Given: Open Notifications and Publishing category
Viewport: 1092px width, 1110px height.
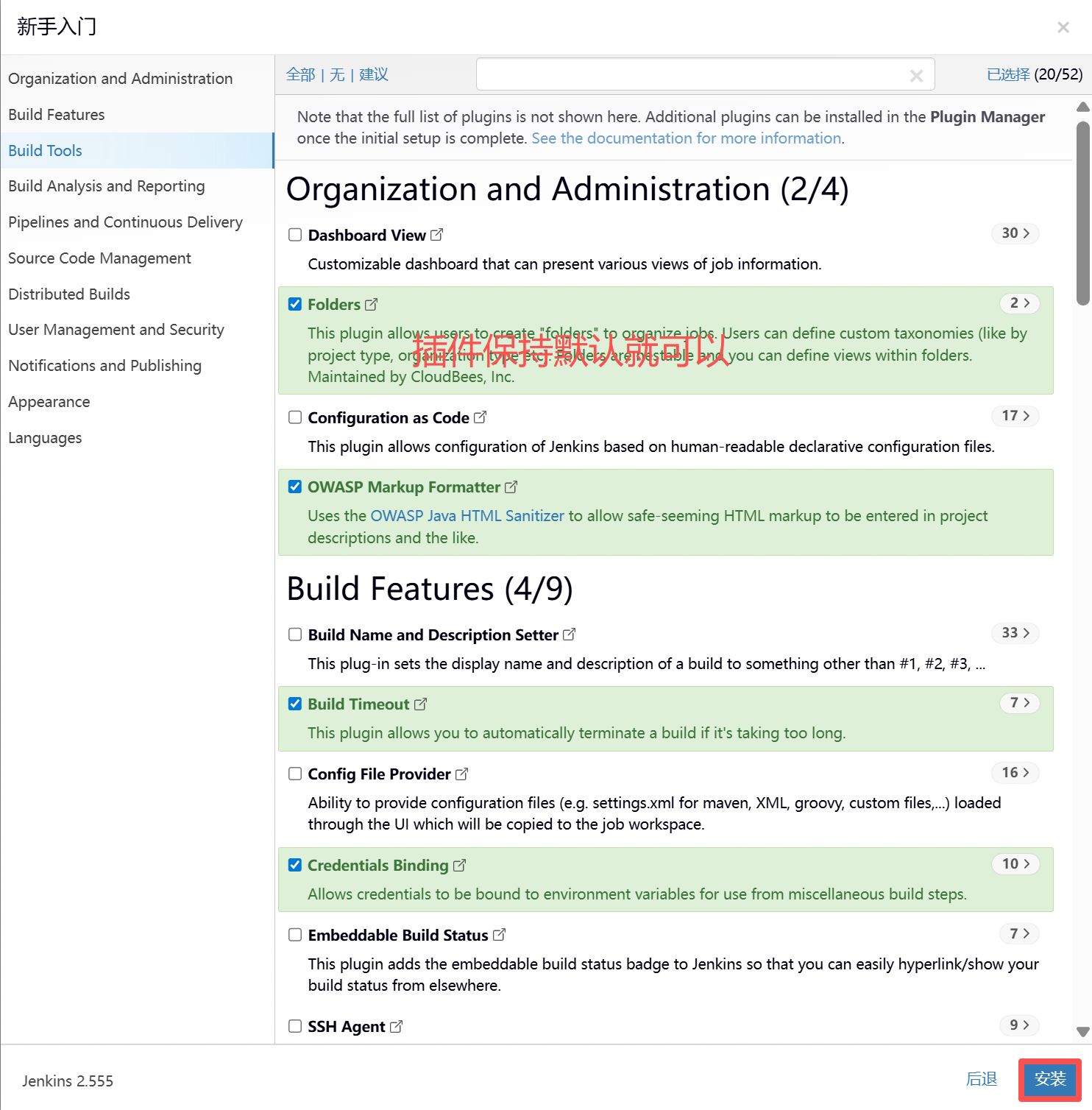Looking at the screenshot, I should pyautogui.click(x=137, y=366).
